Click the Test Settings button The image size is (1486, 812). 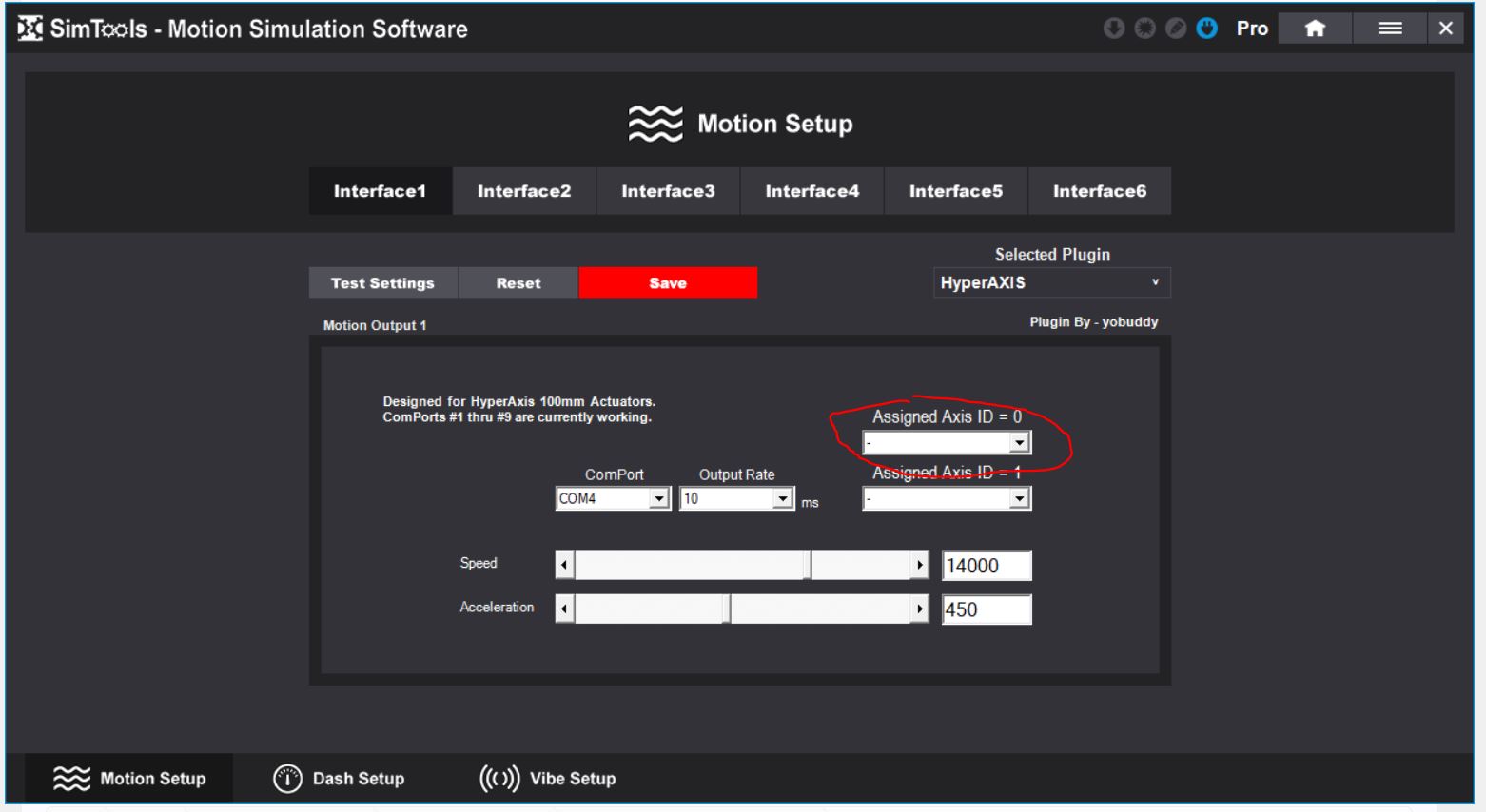click(x=382, y=283)
